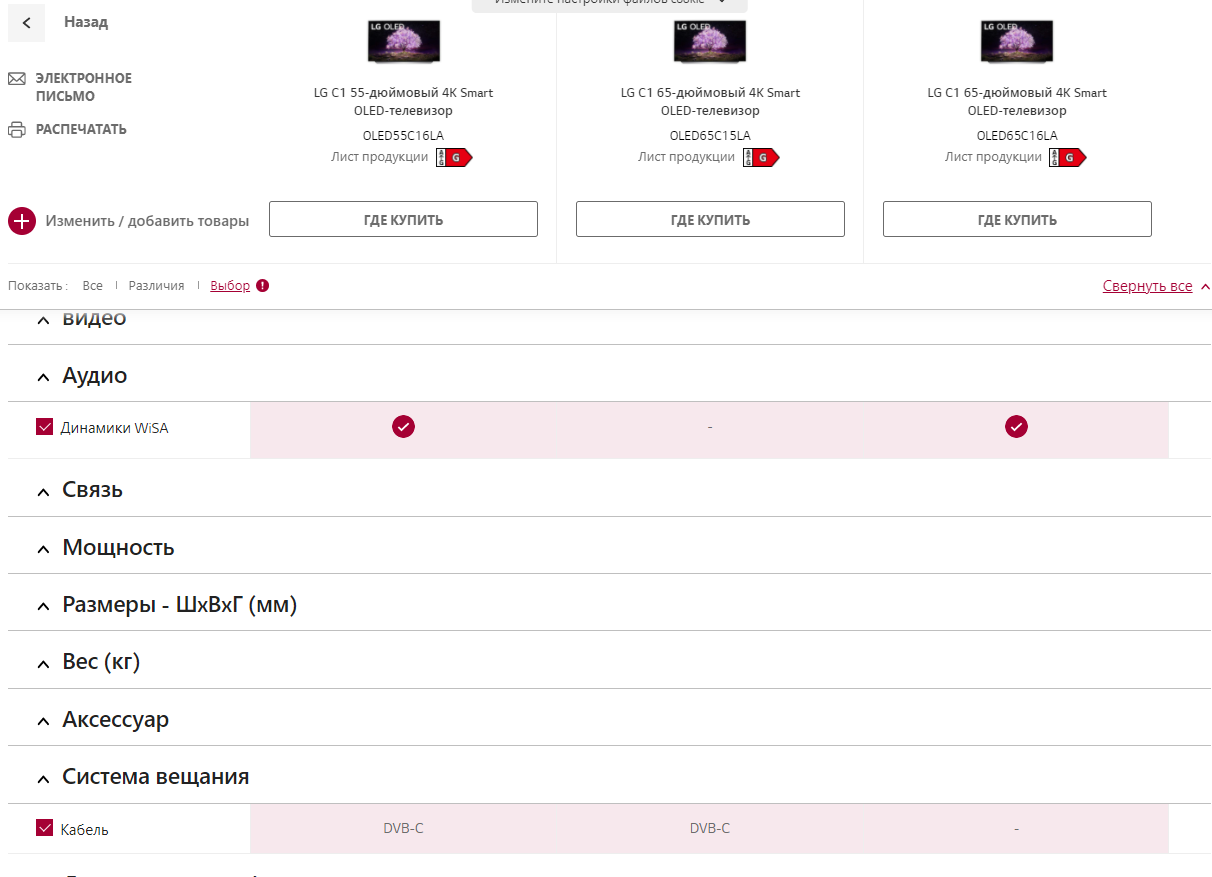Click ЭЛЕКТРОННОЕ ПИСЬМО link
Viewport: 1212px width, 877px height.
pyautogui.click(x=84, y=87)
